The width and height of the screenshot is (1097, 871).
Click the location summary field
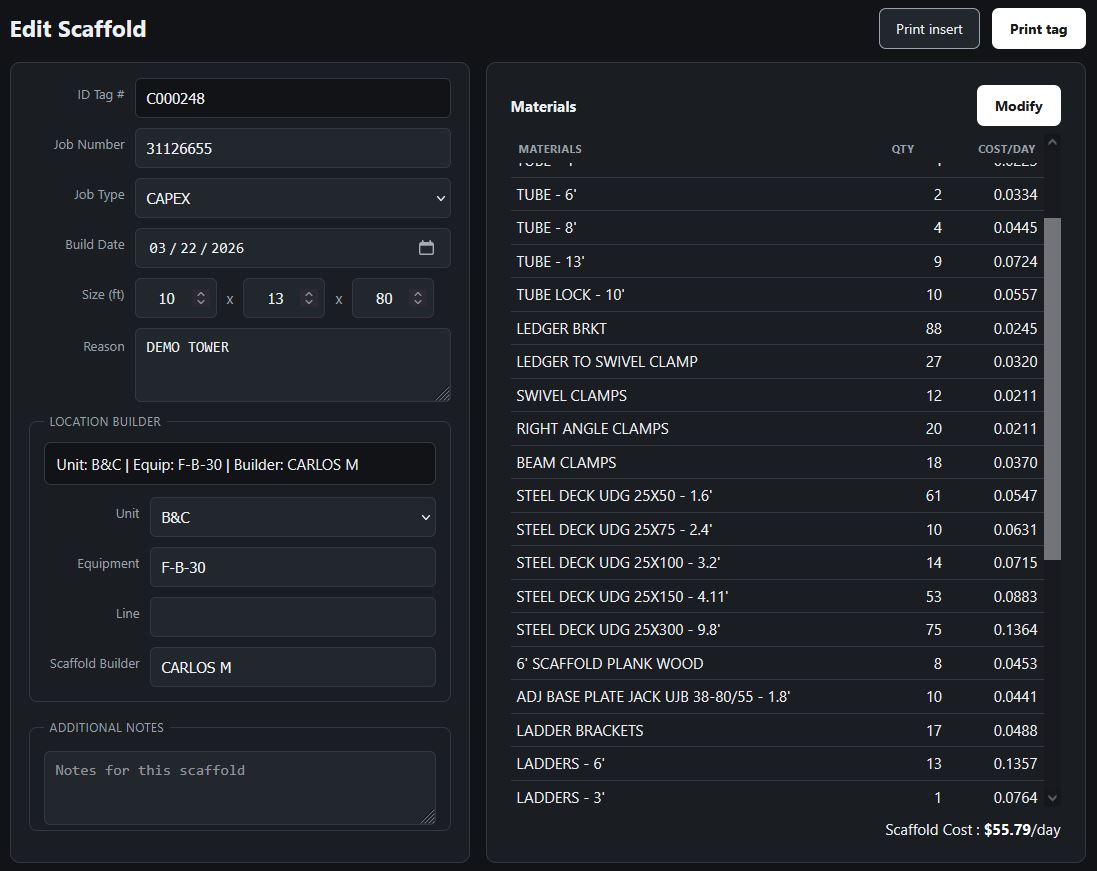click(x=240, y=464)
